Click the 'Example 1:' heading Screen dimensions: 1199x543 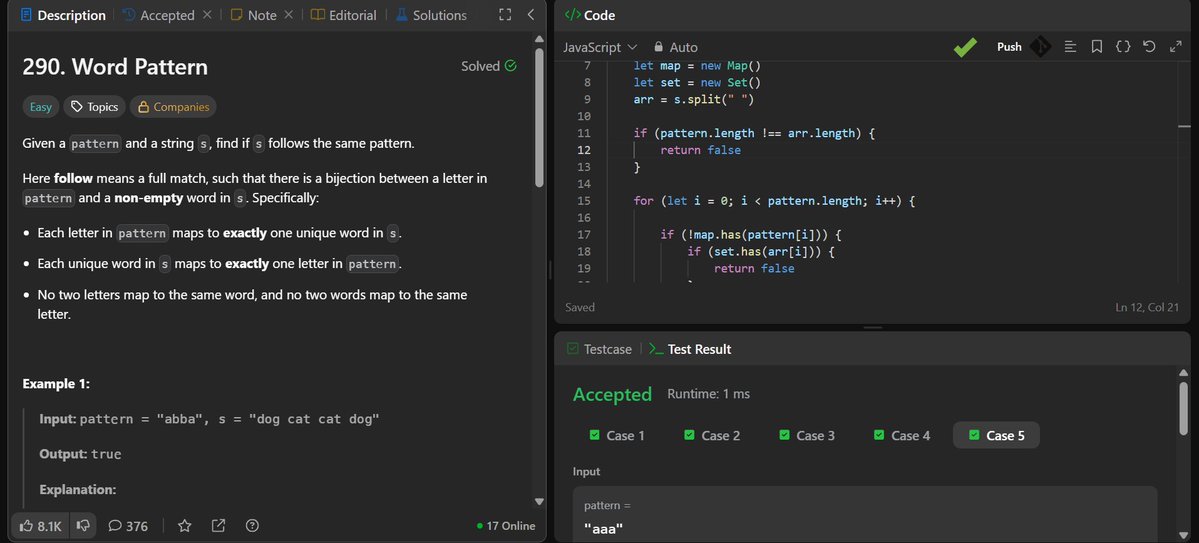tap(56, 384)
